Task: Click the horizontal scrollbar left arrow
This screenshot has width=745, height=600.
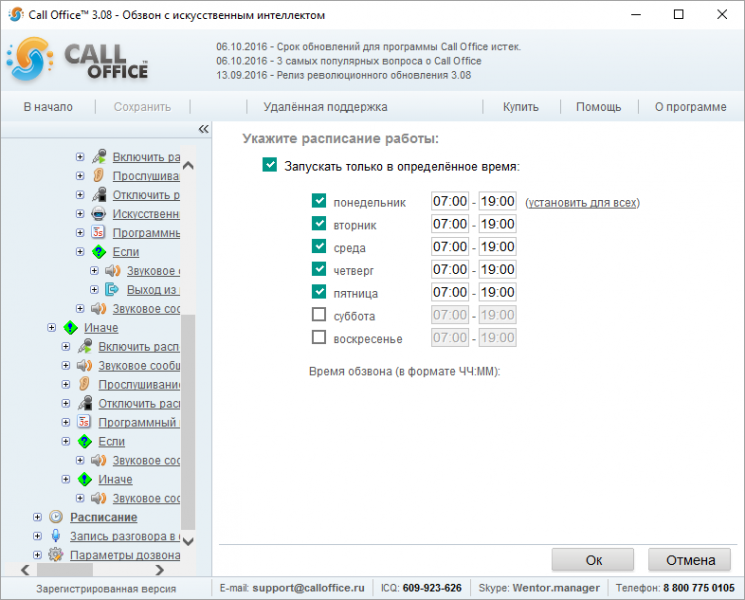Action: pos(26,570)
